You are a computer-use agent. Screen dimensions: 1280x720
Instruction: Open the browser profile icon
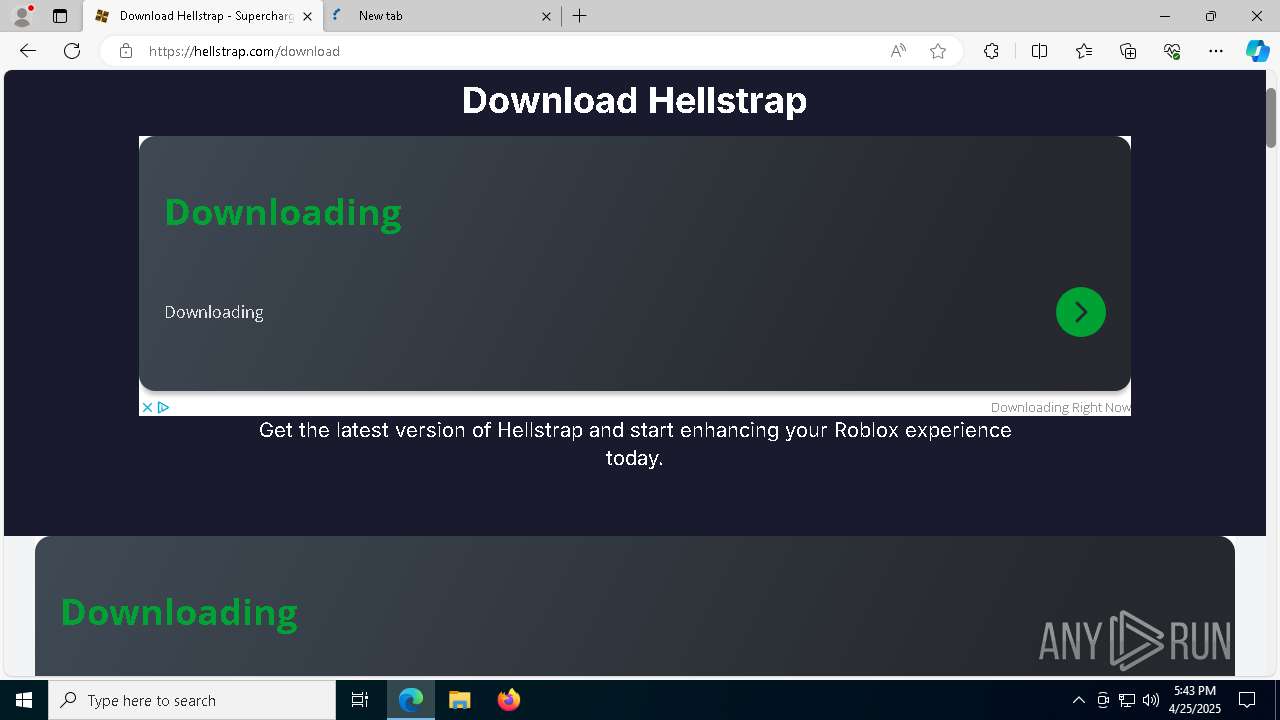coord(22,16)
